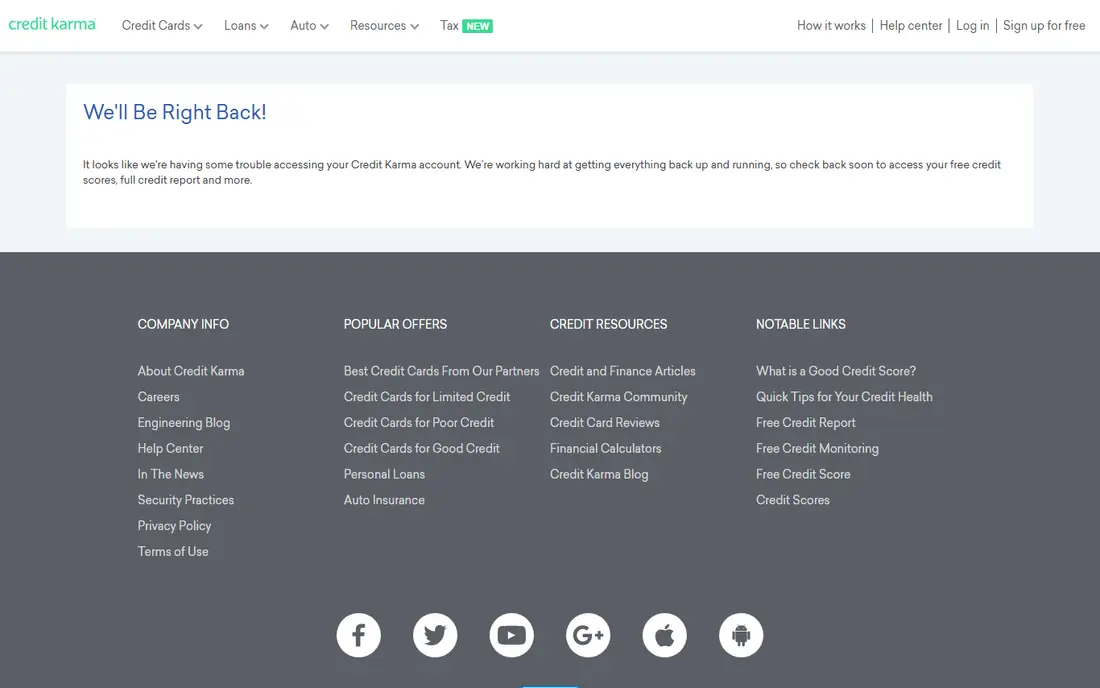Open the Privacy Policy link
This screenshot has height=688, width=1100.
pyautogui.click(x=174, y=526)
